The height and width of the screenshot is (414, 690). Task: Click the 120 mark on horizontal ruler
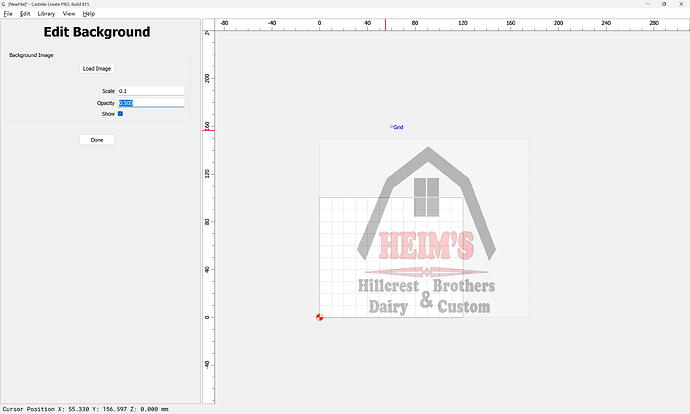tap(463, 23)
